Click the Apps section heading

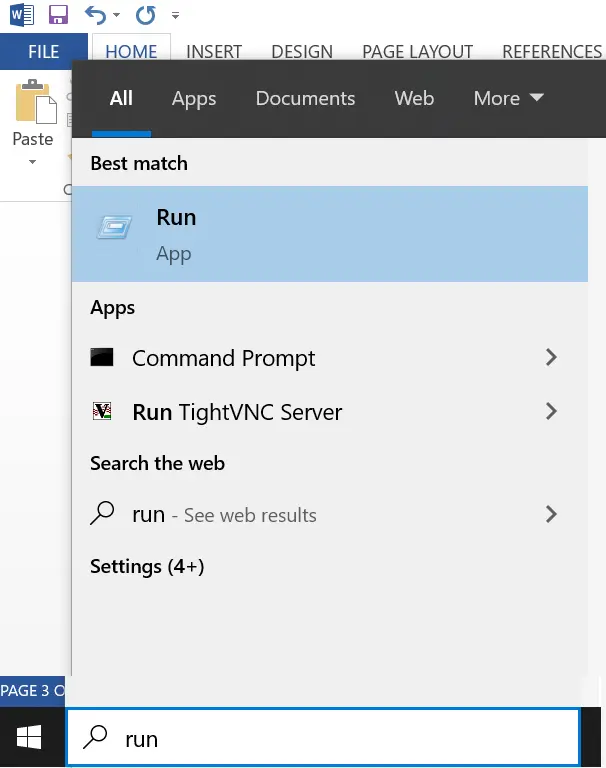[x=112, y=308]
